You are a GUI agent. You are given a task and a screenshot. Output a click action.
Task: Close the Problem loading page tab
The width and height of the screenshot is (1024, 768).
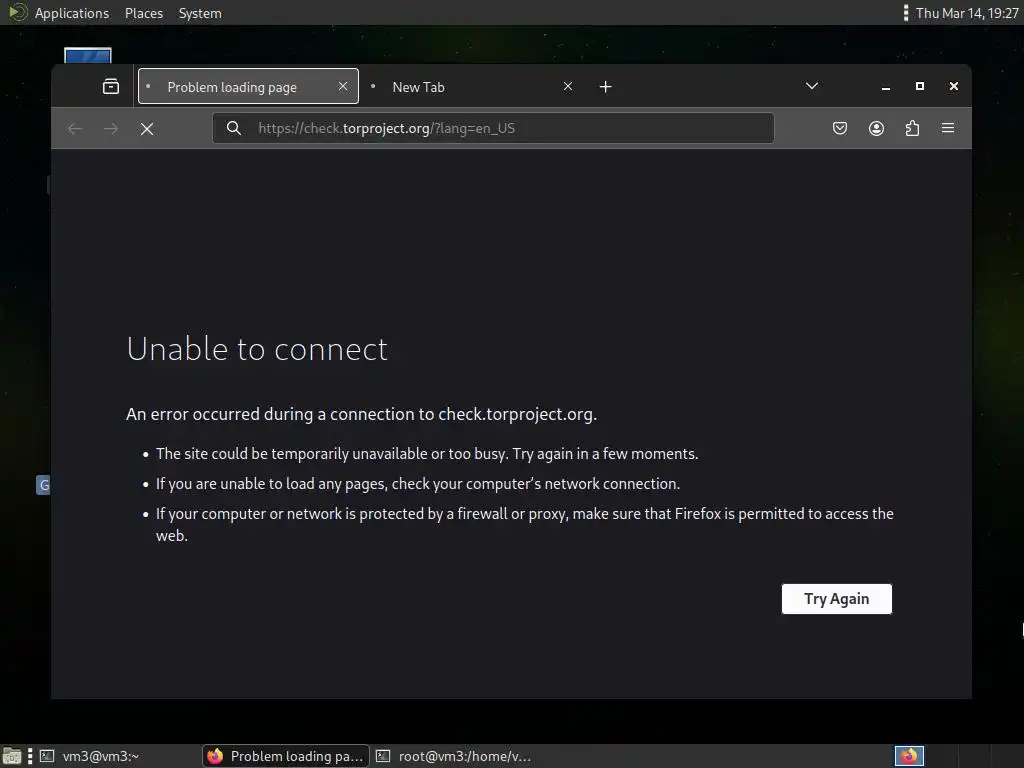[343, 86]
